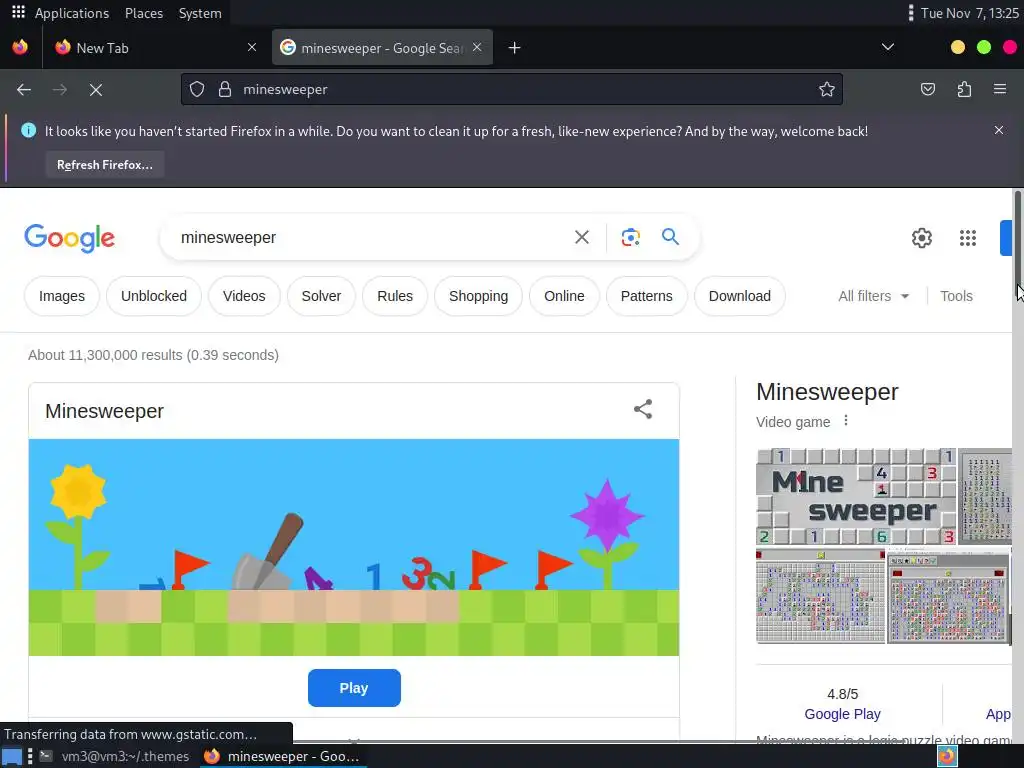Close the minesweeper Google Search tab
The height and width of the screenshot is (768, 1024).
(477, 47)
